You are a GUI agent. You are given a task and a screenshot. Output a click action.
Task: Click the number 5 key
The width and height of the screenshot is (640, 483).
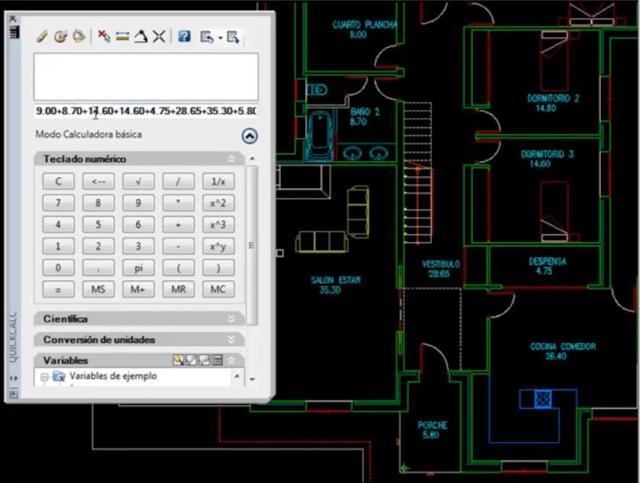tap(98, 225)
